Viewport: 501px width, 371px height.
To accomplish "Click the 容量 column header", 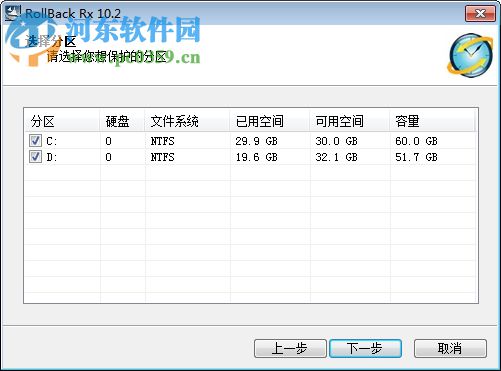I will point(432,121).
